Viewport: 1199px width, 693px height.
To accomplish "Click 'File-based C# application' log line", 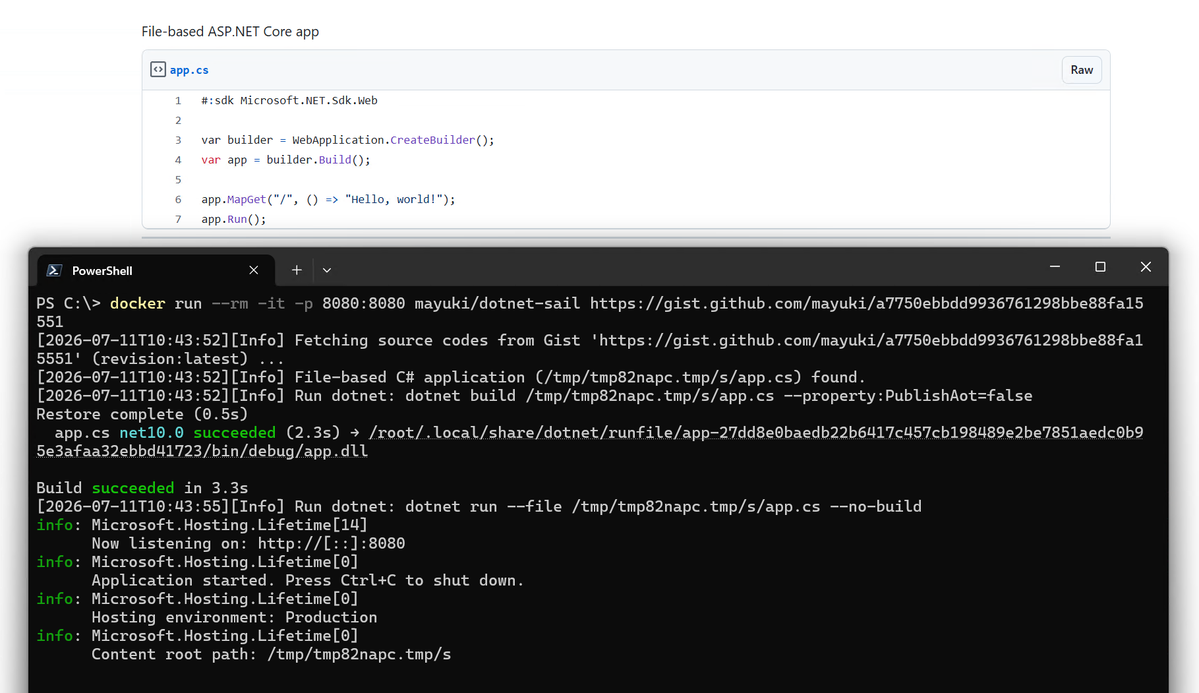I will point(451,378).
